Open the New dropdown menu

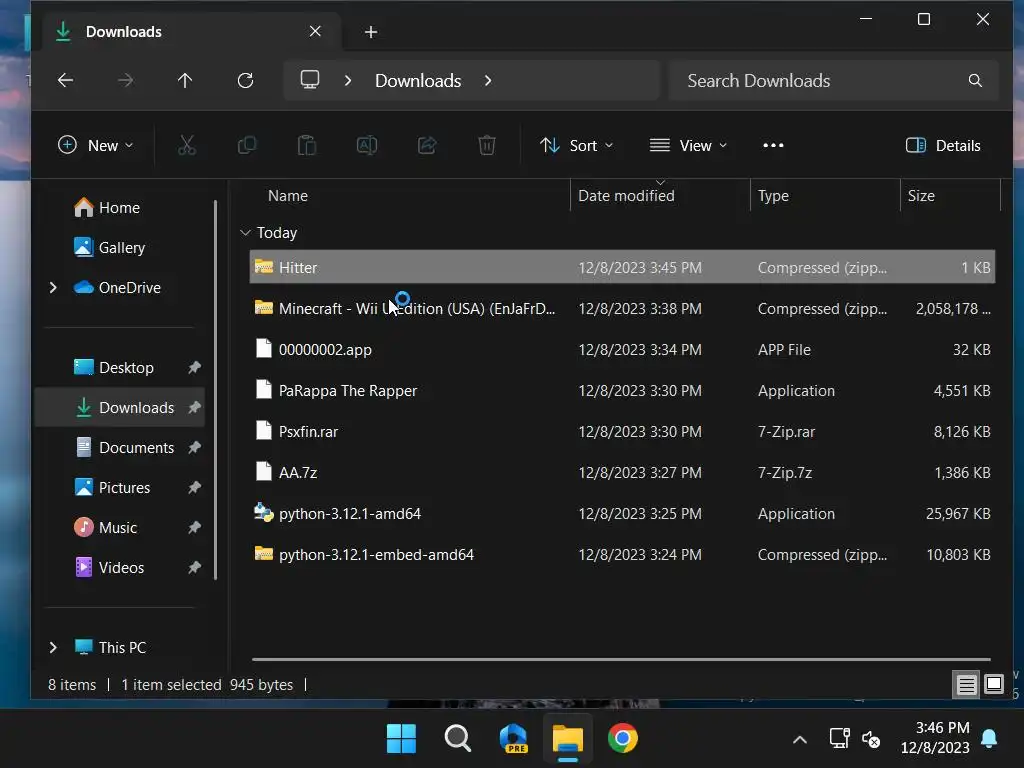tap(95, 145)
